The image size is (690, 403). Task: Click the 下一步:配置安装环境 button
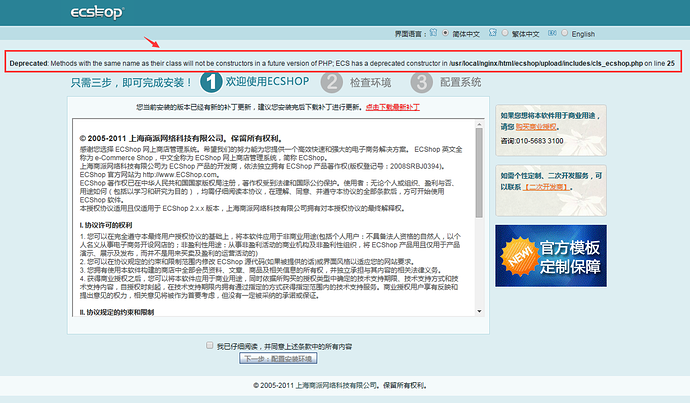tap(278, 359)
